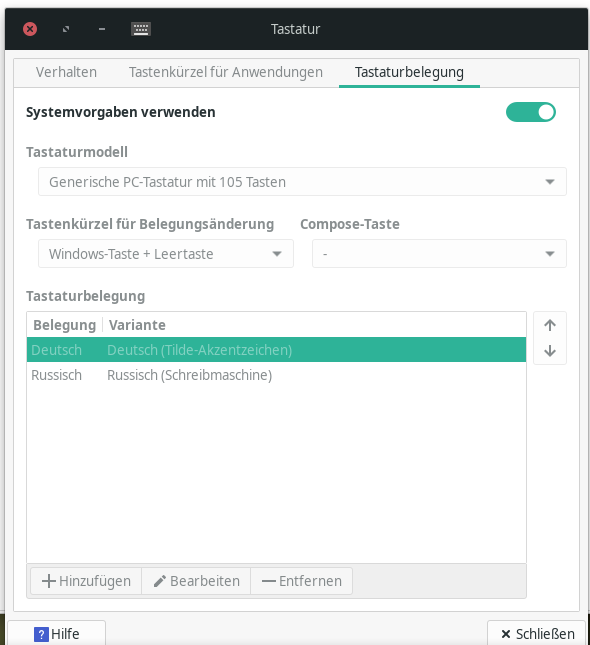
Task: Maximize the Tastatur window
Action: [x=66, y=29]
